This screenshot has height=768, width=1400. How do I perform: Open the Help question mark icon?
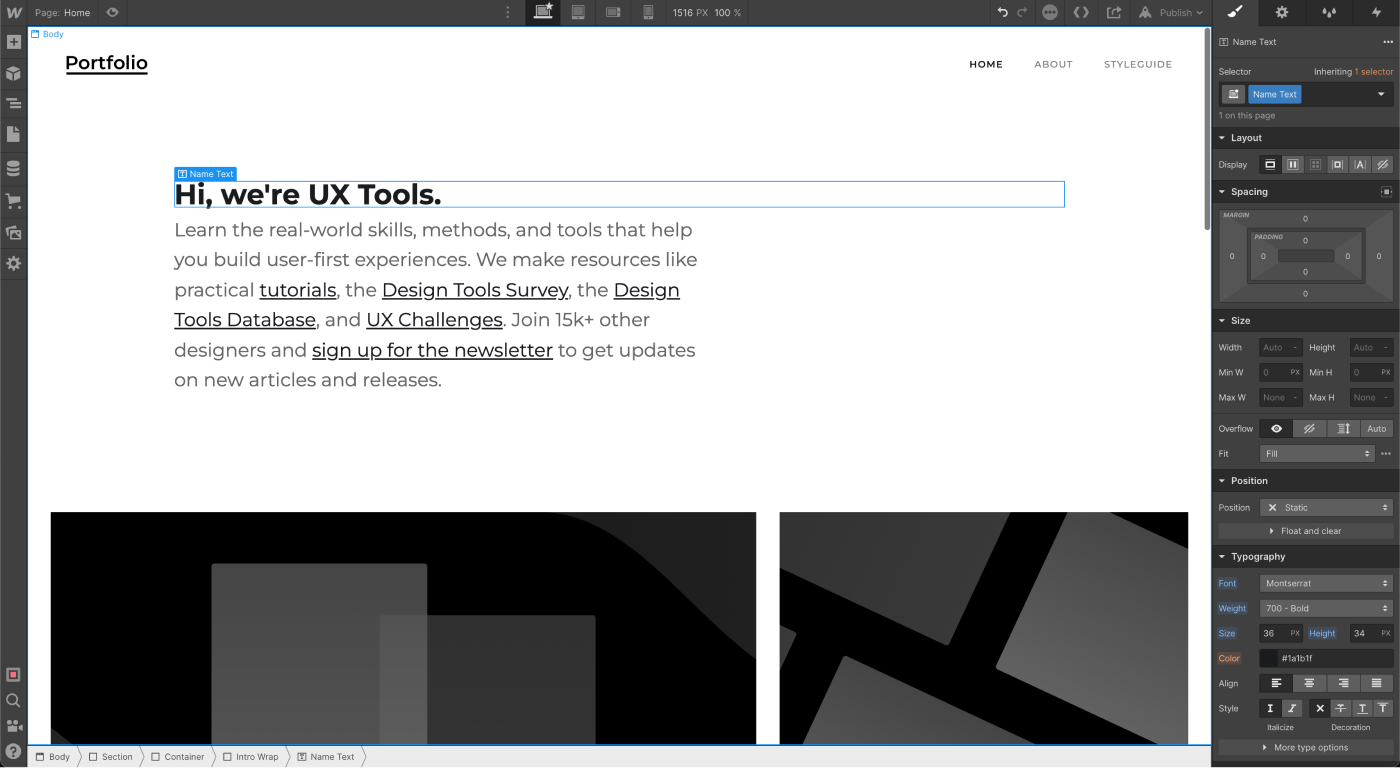point(13,752)
